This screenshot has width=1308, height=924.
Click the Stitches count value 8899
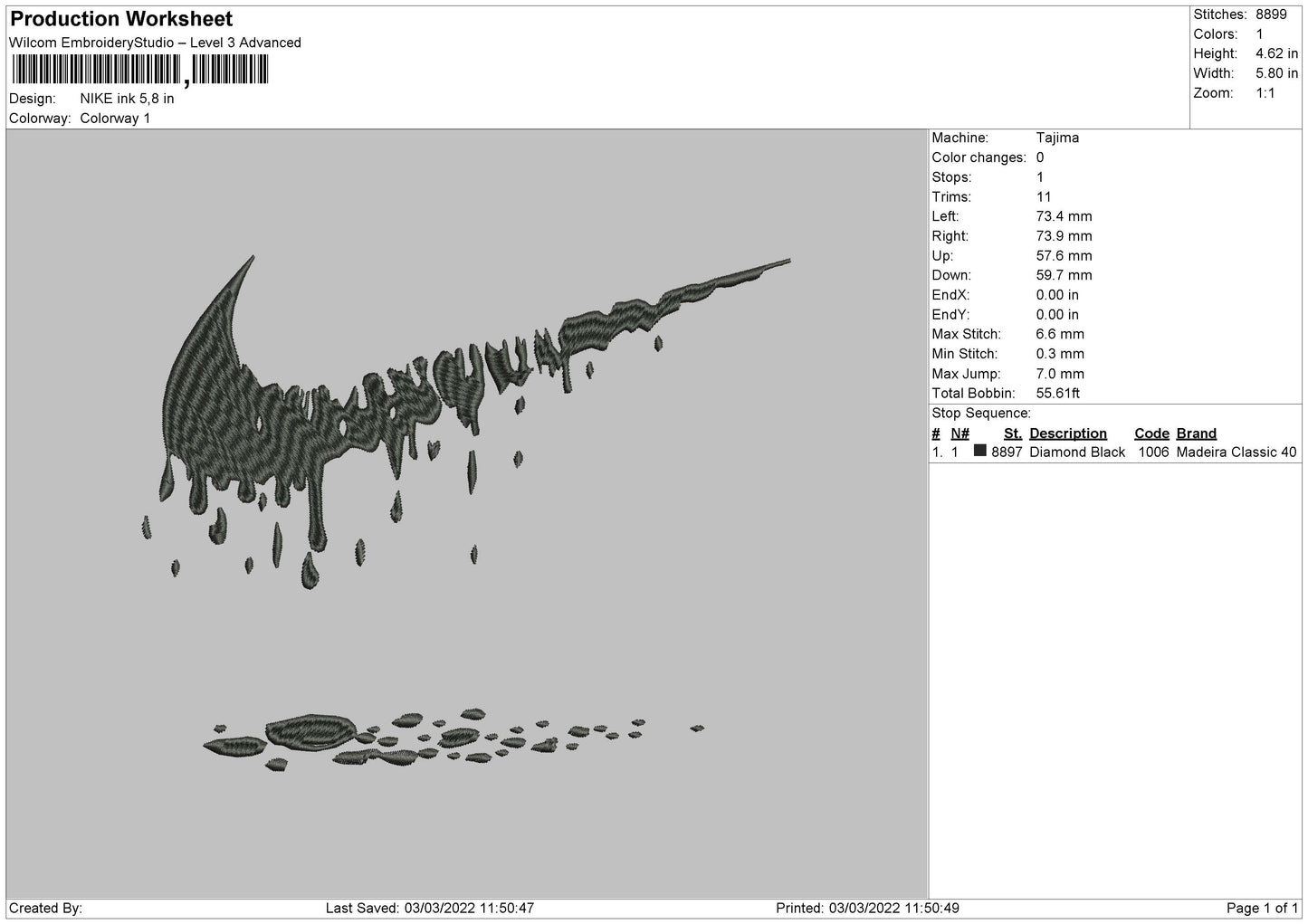[x=1271, y=14]
